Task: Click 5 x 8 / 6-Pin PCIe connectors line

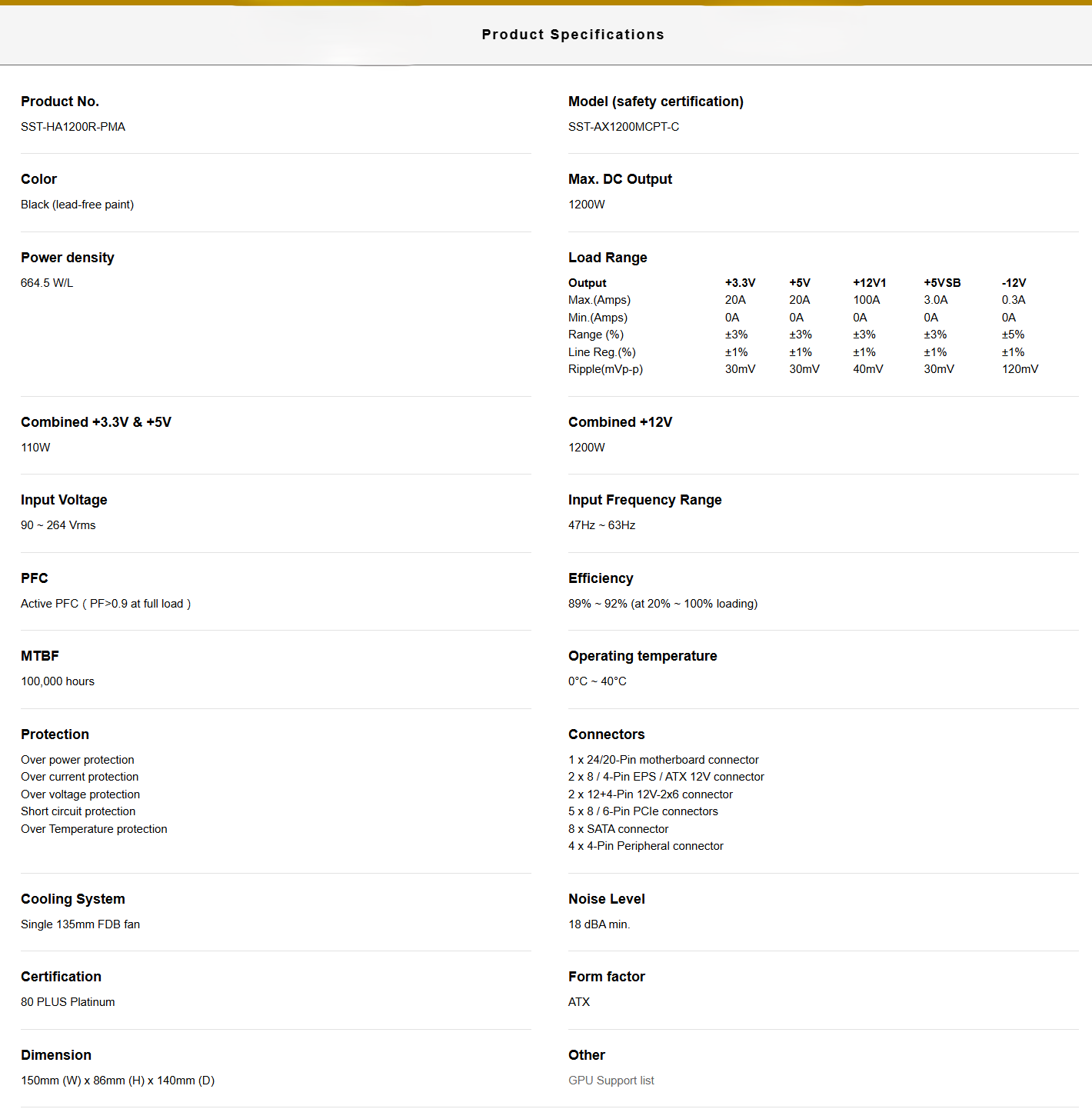Action: [x=643, y=811]
